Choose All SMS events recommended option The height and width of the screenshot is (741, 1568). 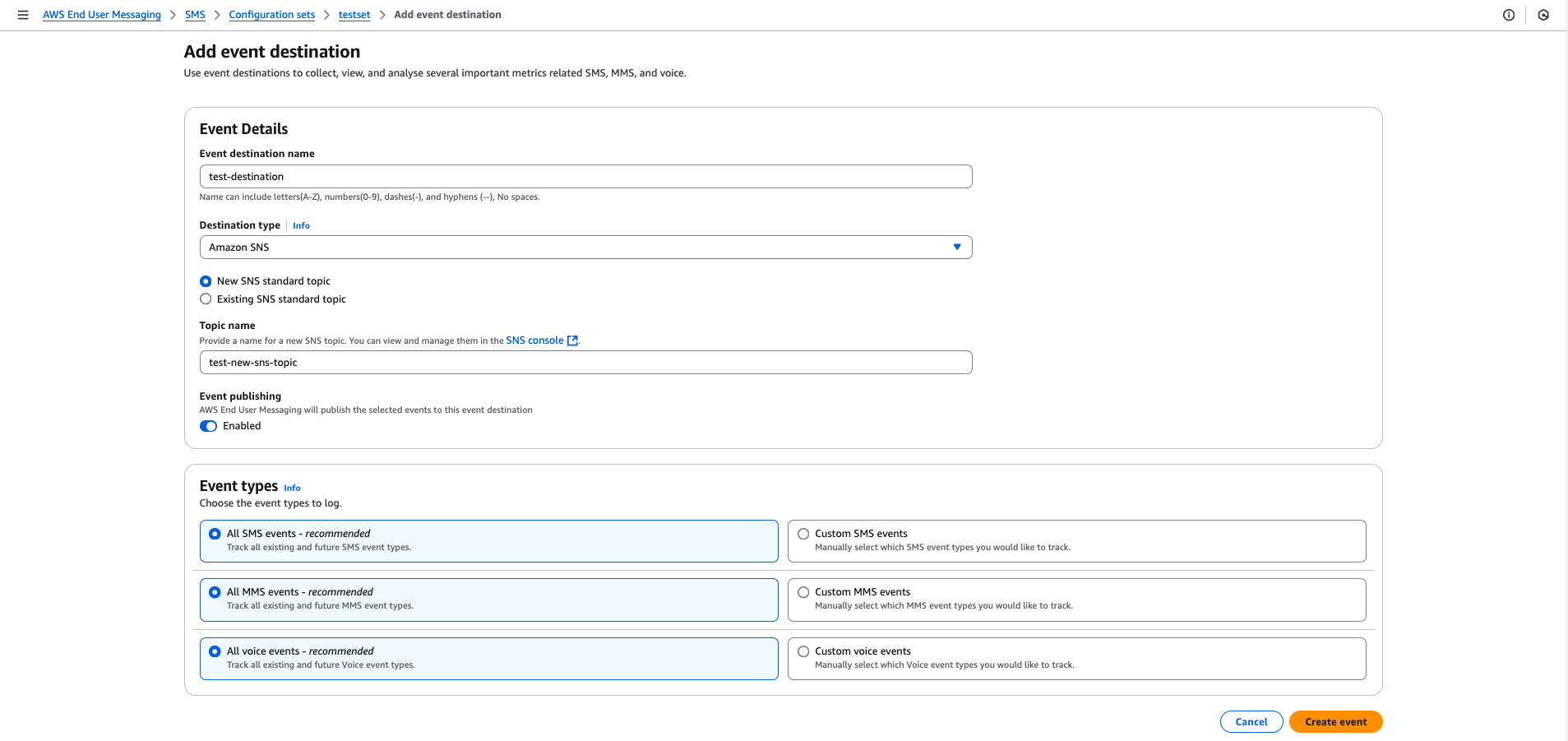488,541
